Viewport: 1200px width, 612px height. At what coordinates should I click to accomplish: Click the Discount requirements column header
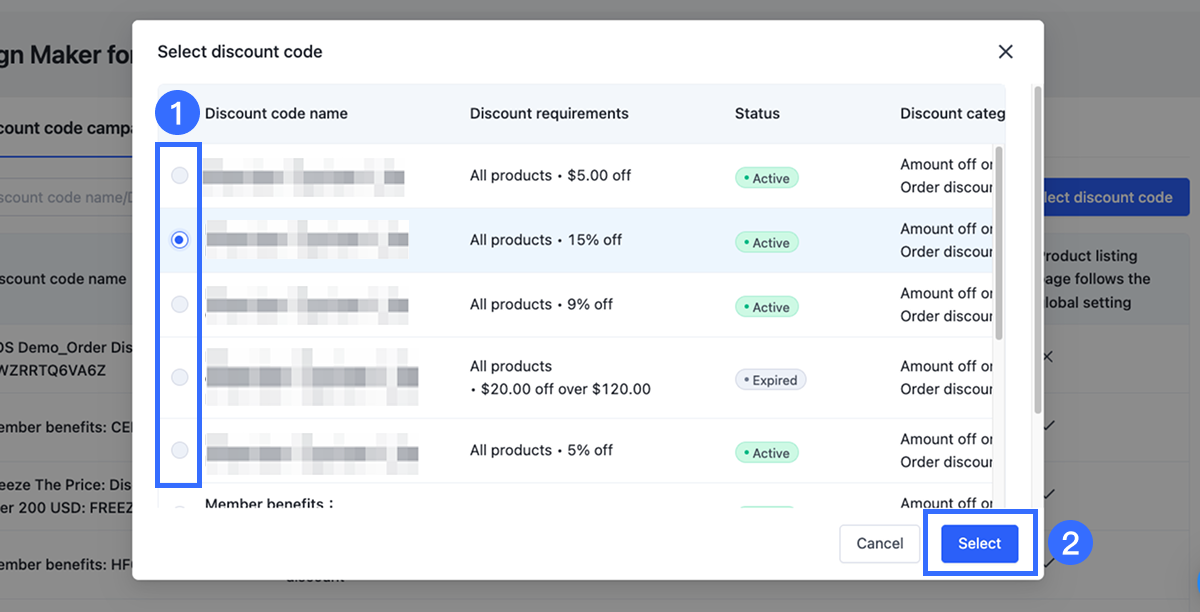point(549,114)
